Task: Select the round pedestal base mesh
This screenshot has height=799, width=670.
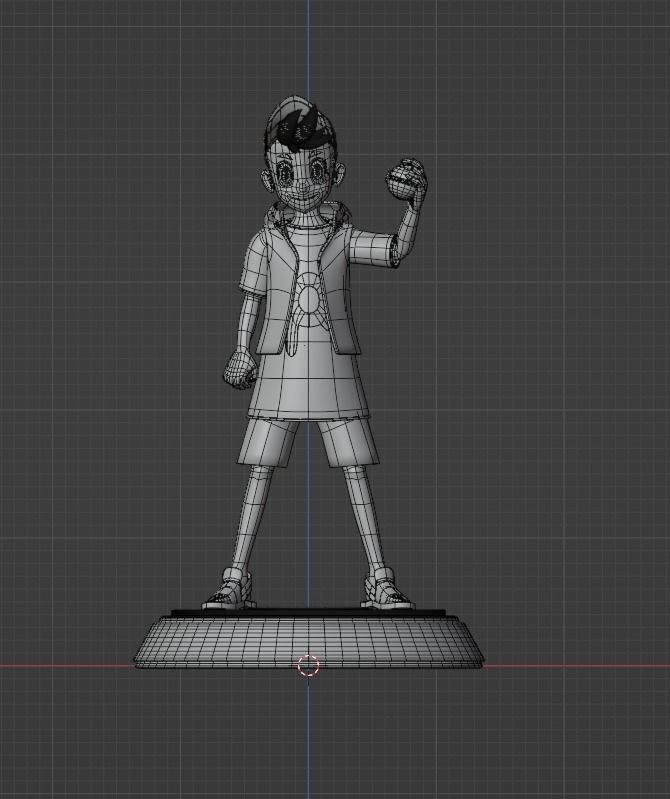Action: [x=309, y=640]
